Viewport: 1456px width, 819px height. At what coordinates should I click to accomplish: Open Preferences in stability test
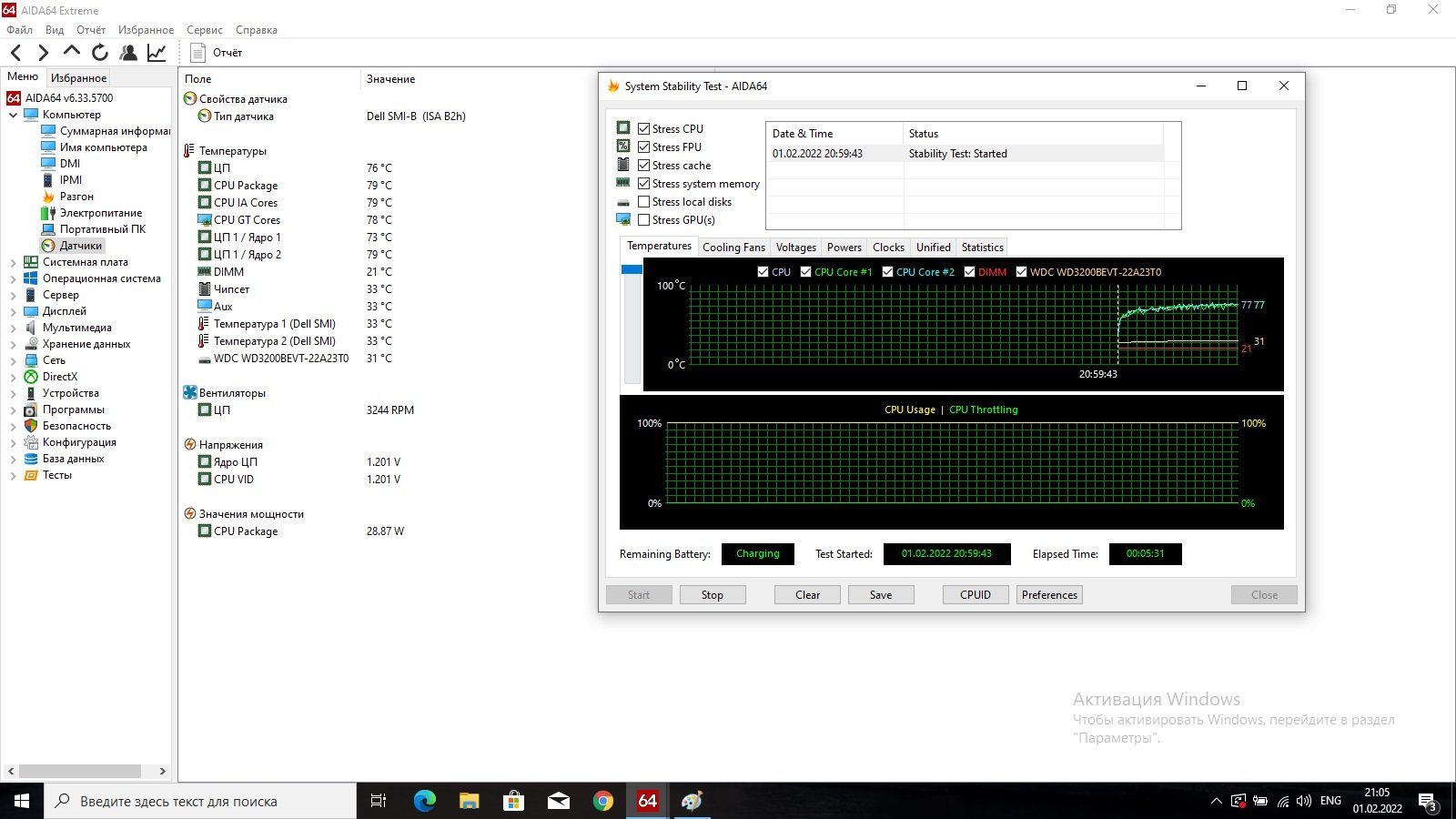[1049, 595]
